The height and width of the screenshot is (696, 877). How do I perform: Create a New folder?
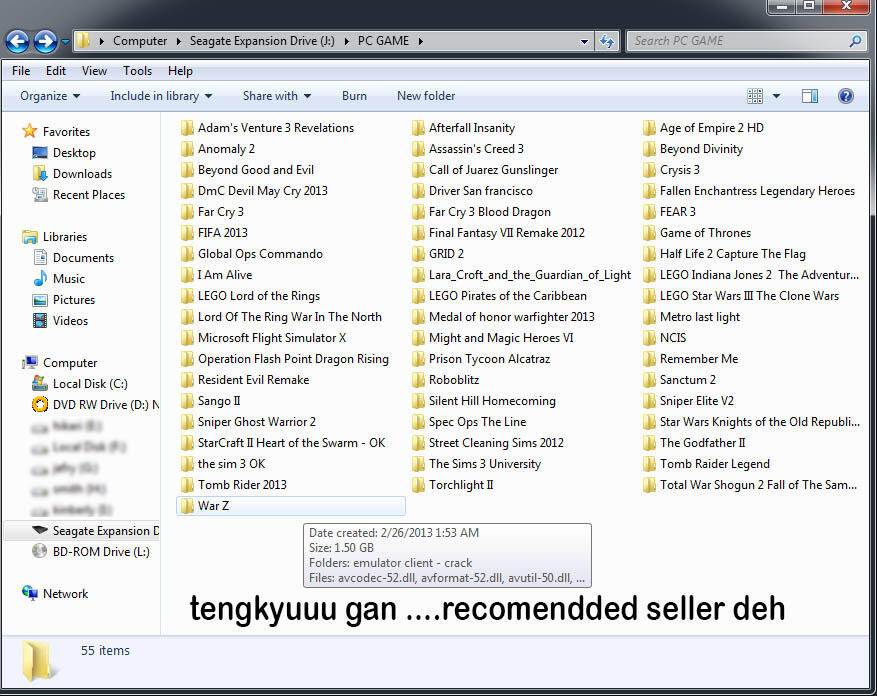426,96
